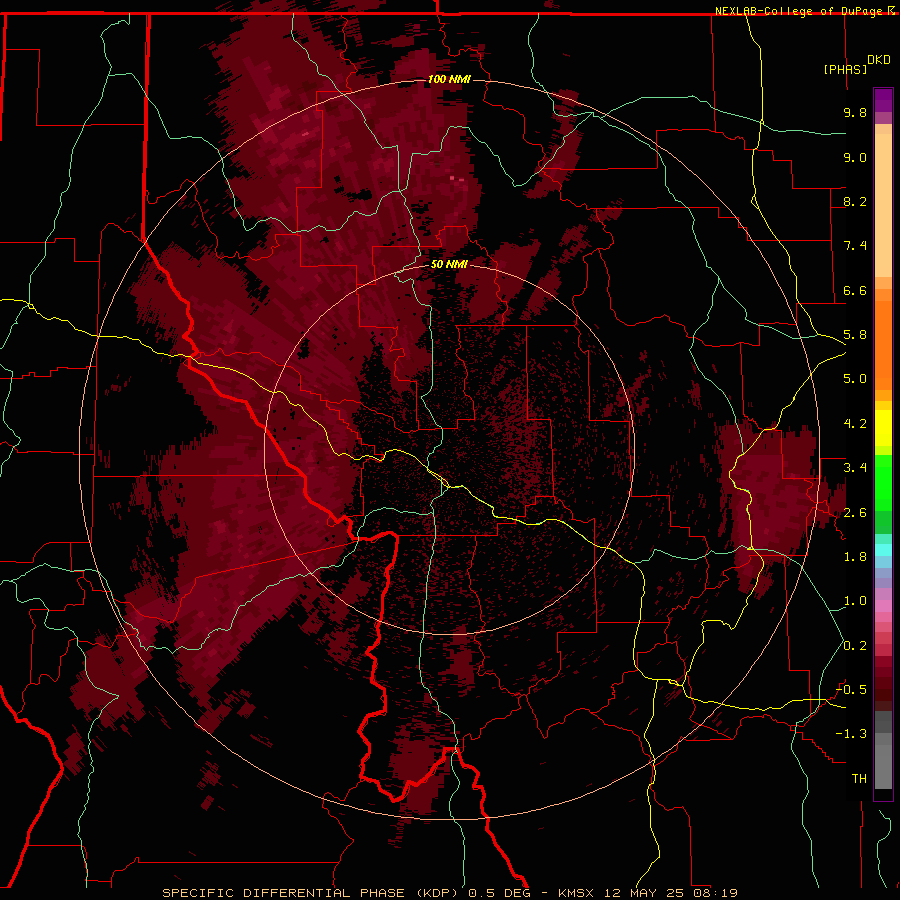Pick the purple band at the color bar top
This screenshot has height=900, width=900.
pos(883,100)
